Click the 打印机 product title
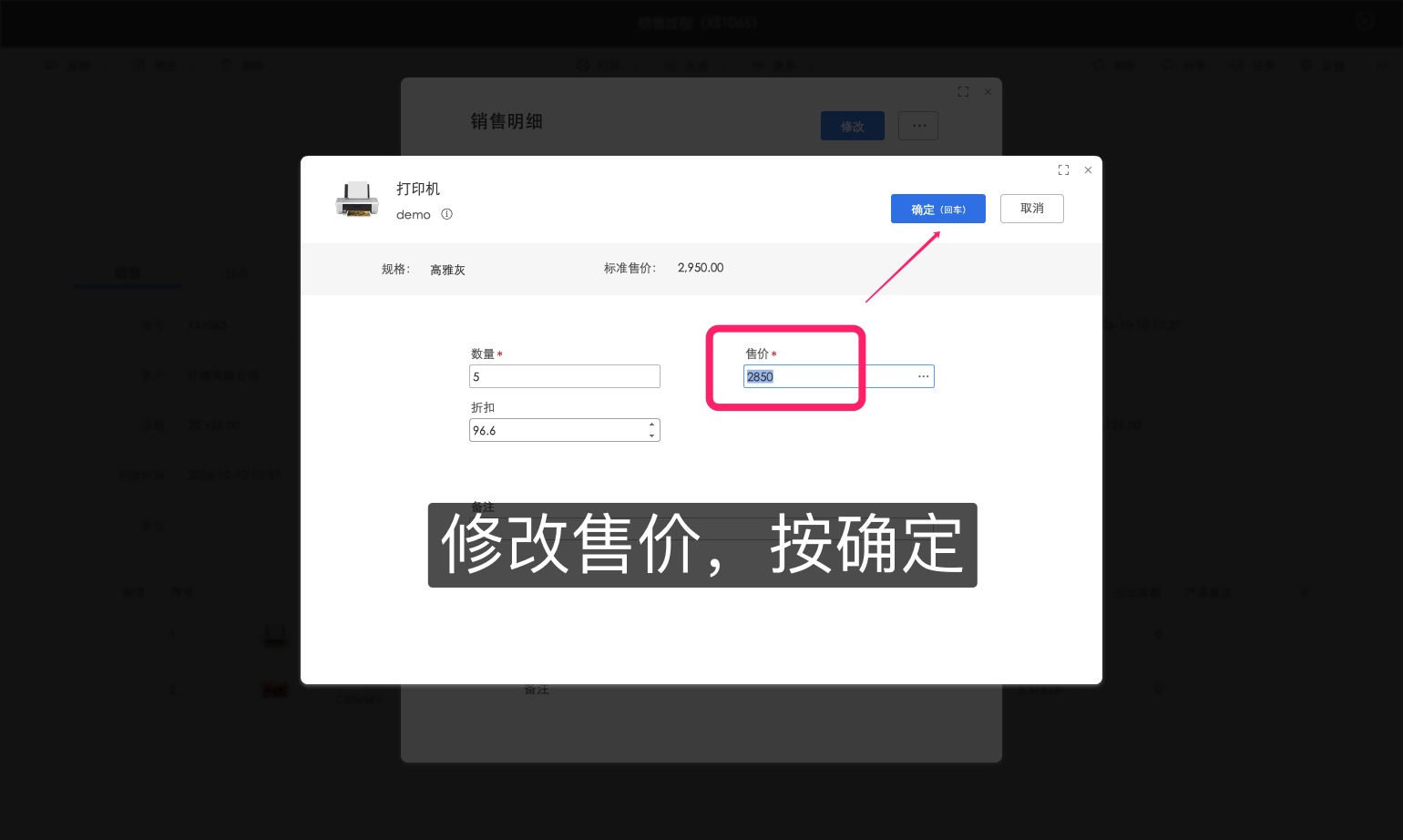The image size is (1403, 840). coord(418,189)
